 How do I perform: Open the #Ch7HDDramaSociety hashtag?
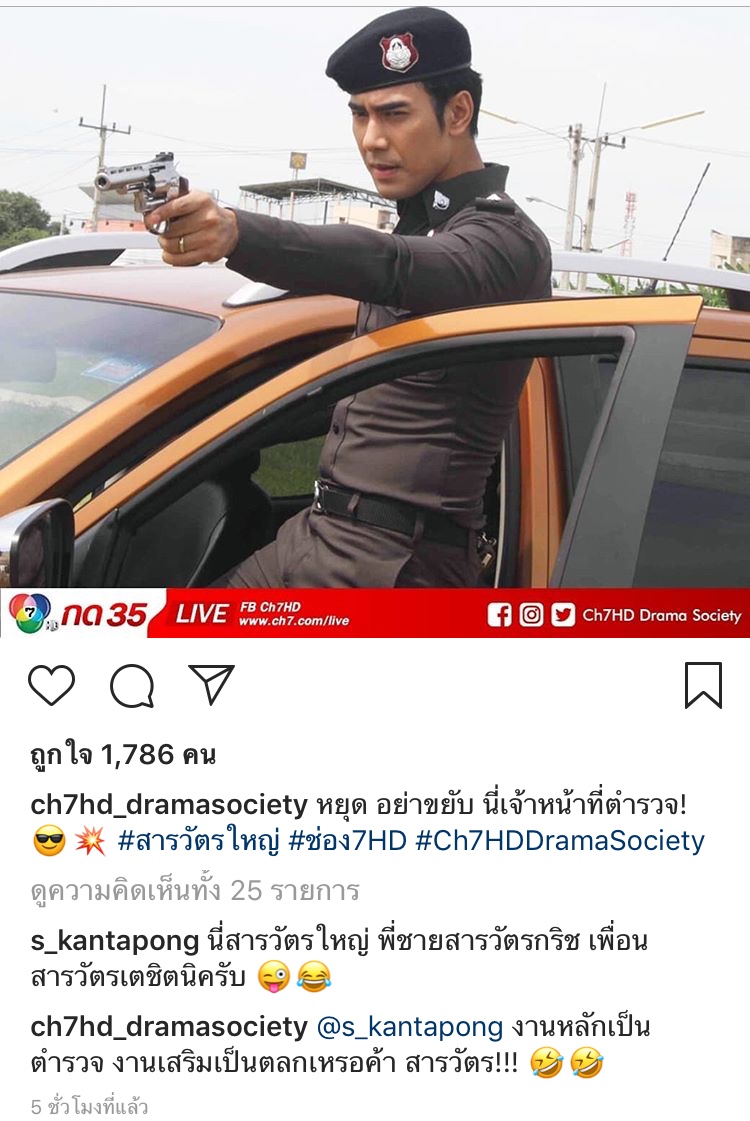click(560, 841)
